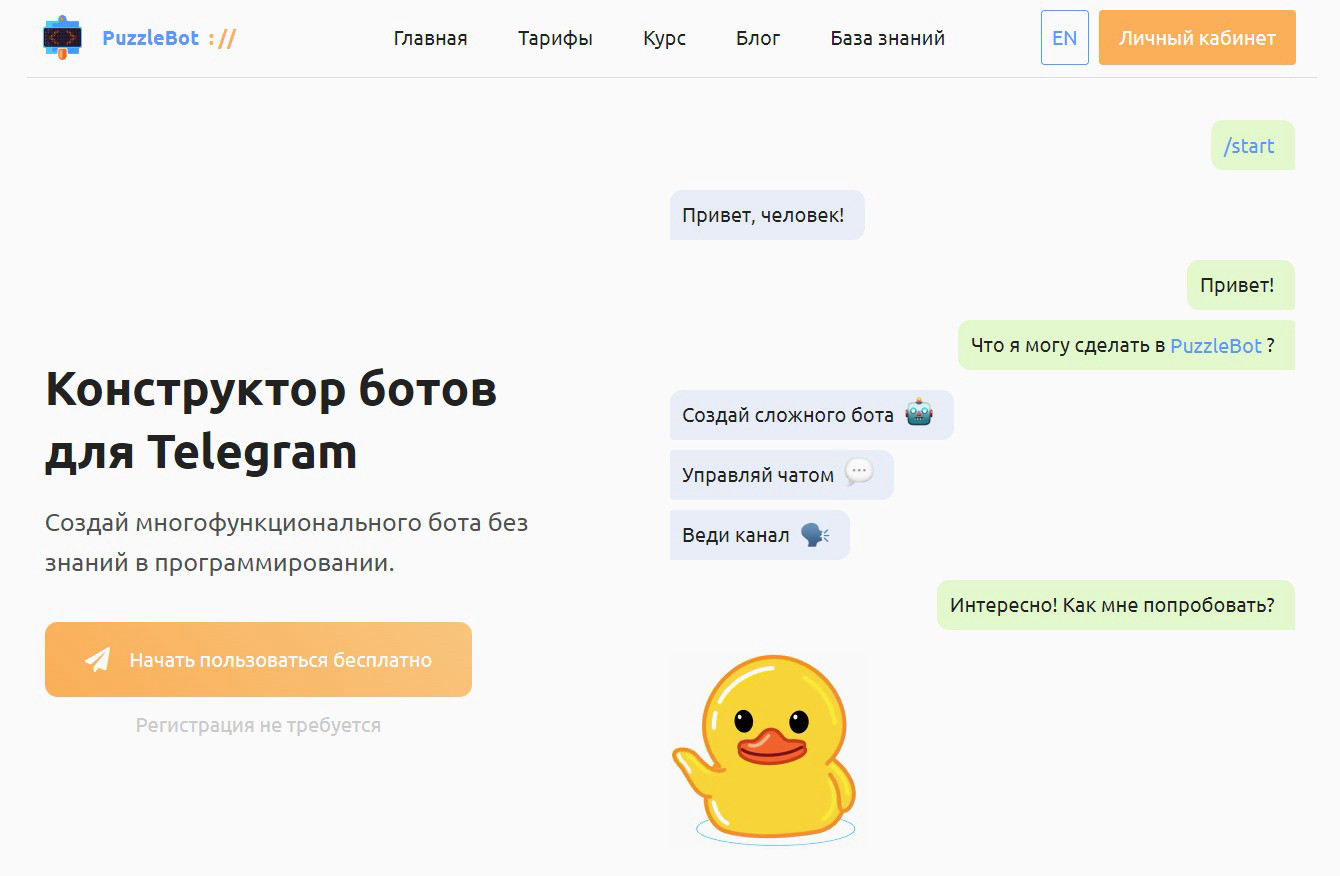Open the Тарифы pricing page
Screen dimensions: 1340x876
pyautogui.click(x=555, y=38)
